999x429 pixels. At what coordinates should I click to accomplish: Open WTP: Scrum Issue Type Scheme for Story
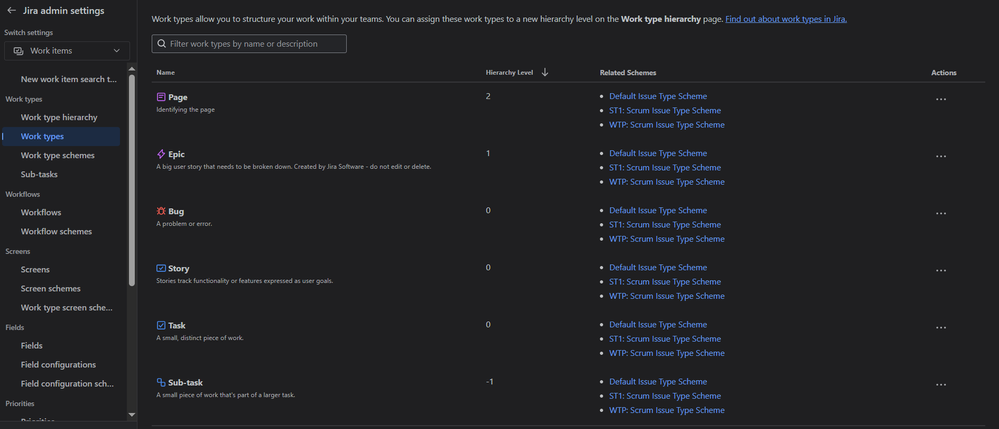click(666, 296)
